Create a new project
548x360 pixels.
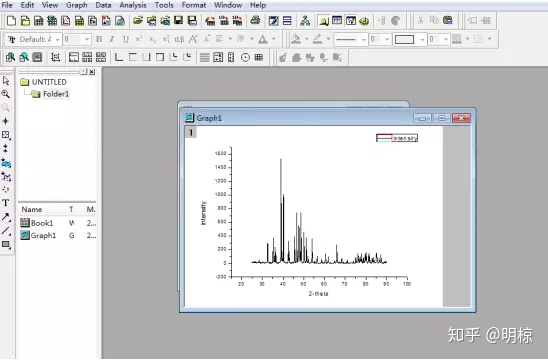11,21
